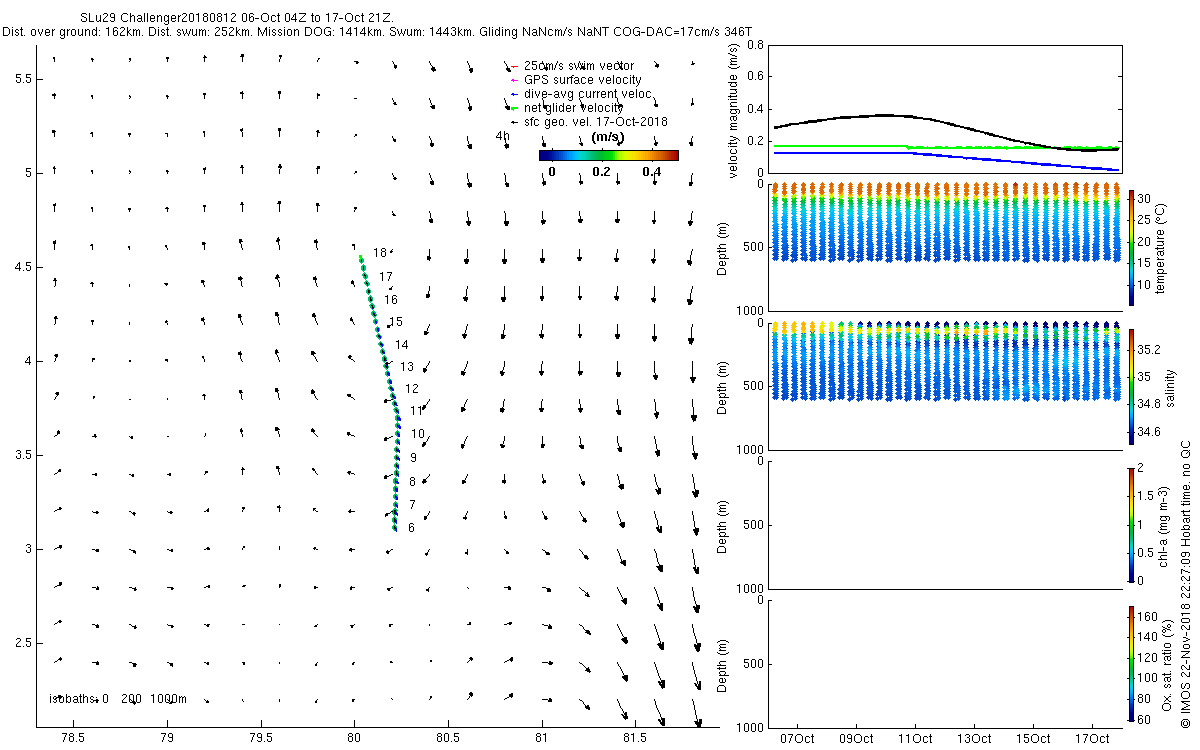1200x750 pixels.
Task: Click the Ox. sat. ratio colorbar
Action: 1132,663
